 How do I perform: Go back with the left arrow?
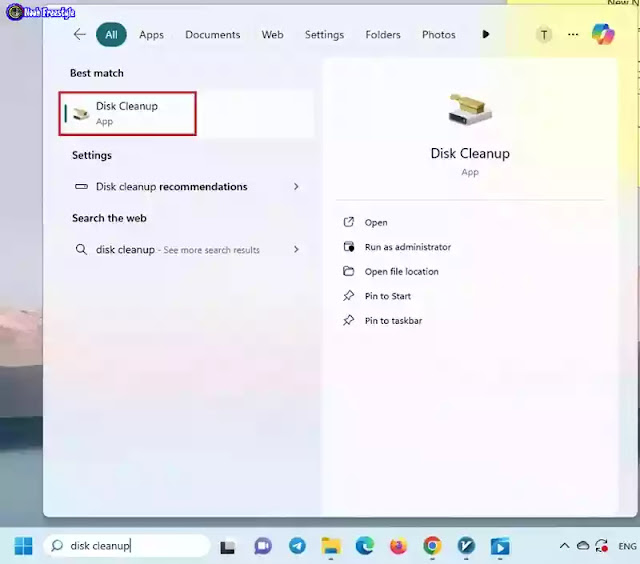tap(80, 35)
